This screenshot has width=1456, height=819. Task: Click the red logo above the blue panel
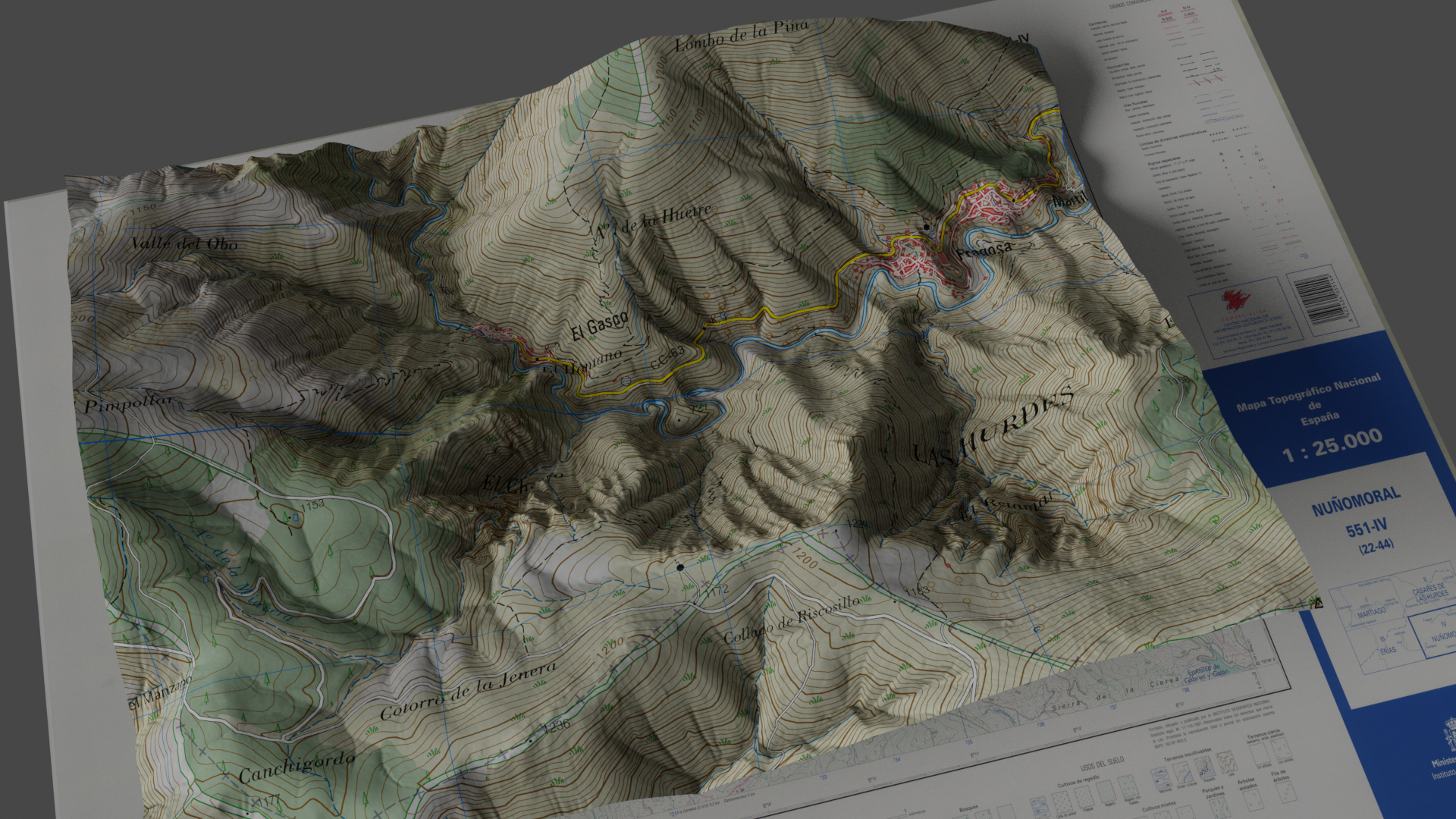1236,300
